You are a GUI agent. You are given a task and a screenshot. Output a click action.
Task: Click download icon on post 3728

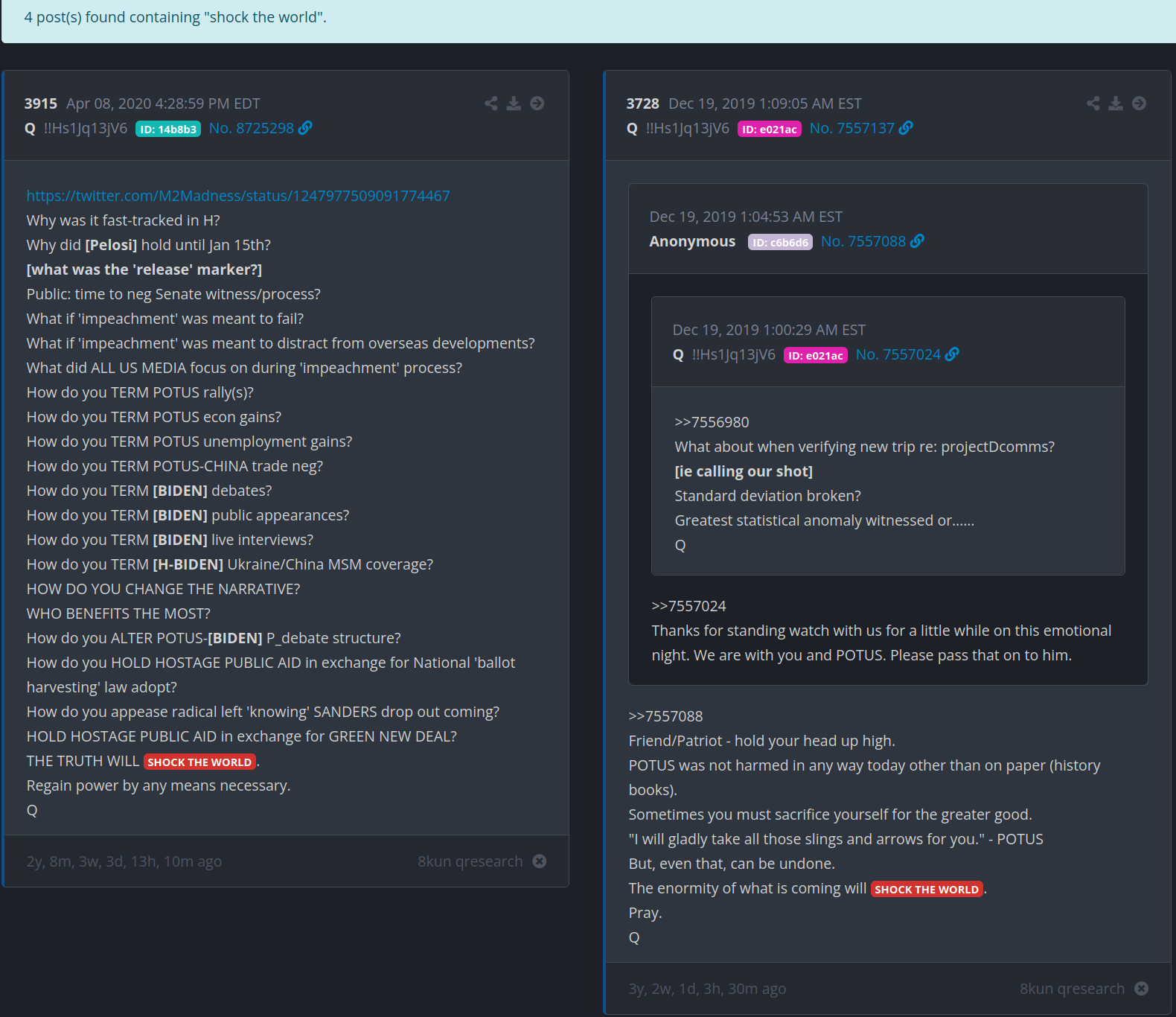1116,103
